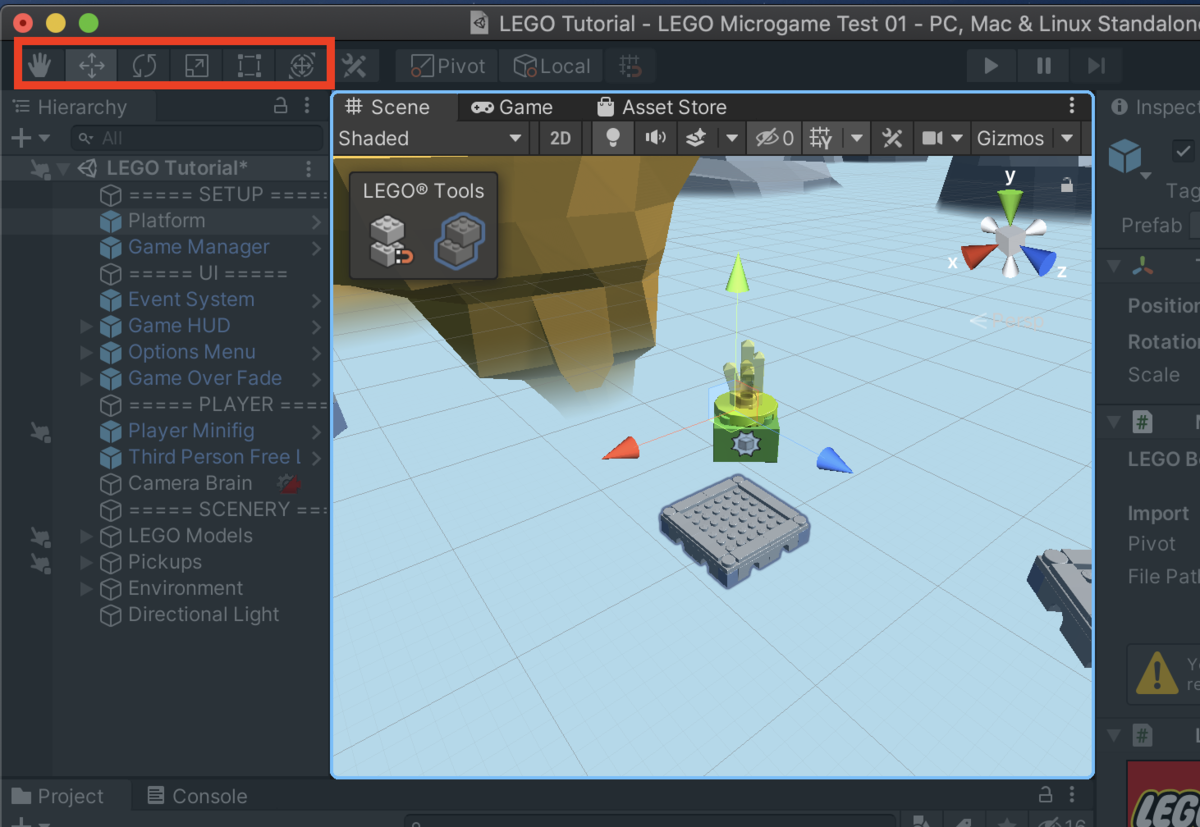
Task: Step forward one frame
Action: tap(1097, 66)
